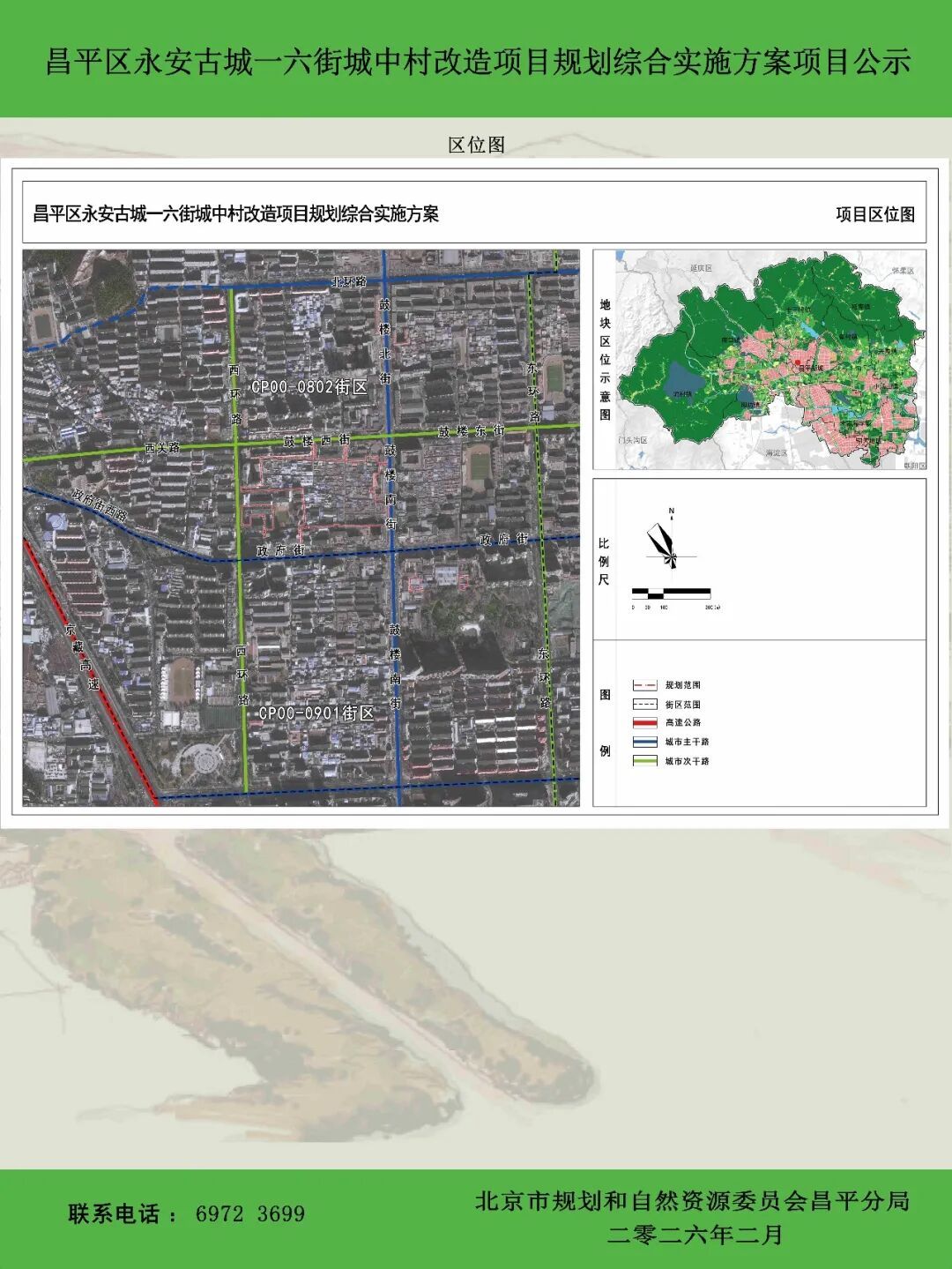Click the red location dot in overview map
Viewport: 952px width, 1269px height.
tap(798, 362)
